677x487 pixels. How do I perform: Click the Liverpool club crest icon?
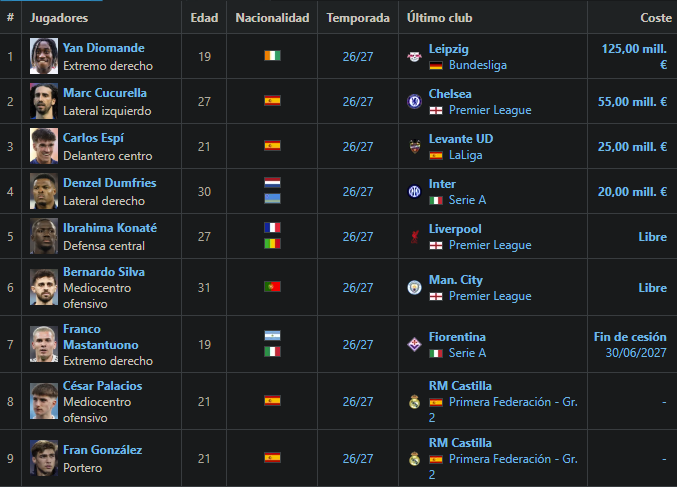coord(414,237)
